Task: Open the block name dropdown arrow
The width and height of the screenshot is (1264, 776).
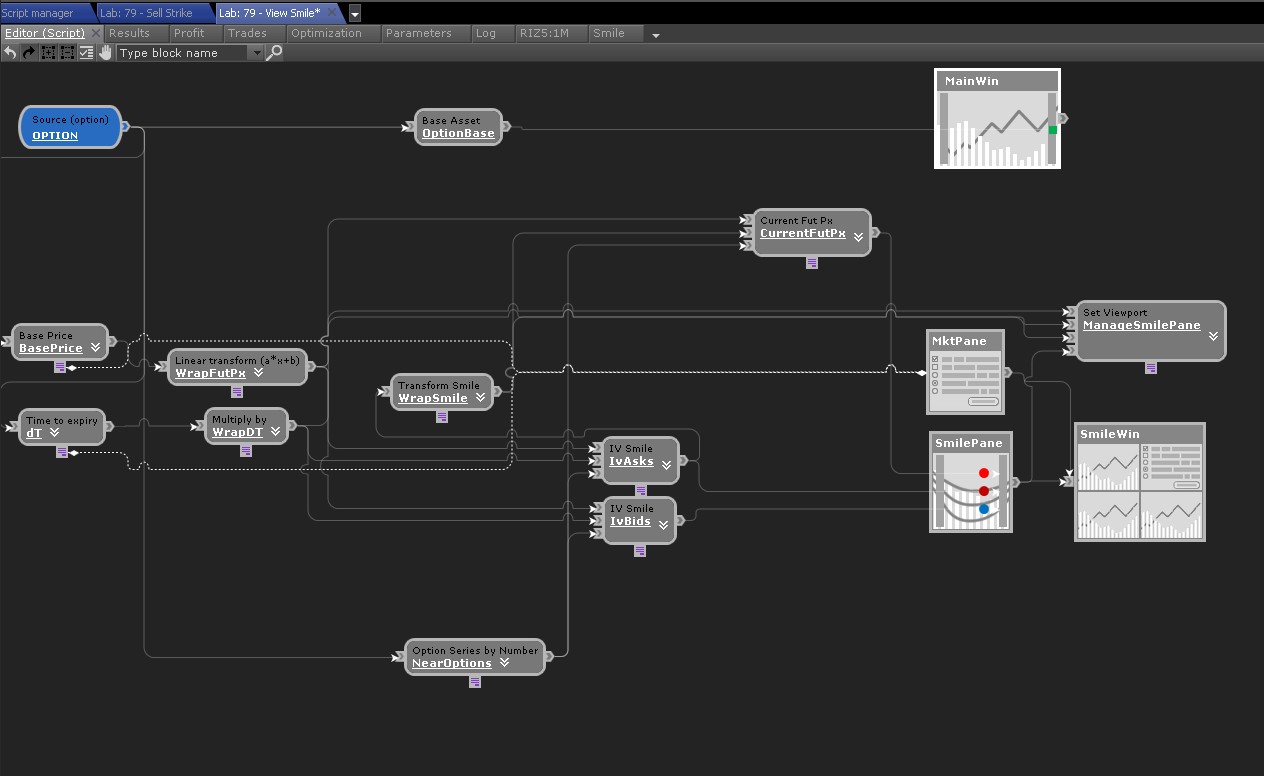Action: point(256,53)
